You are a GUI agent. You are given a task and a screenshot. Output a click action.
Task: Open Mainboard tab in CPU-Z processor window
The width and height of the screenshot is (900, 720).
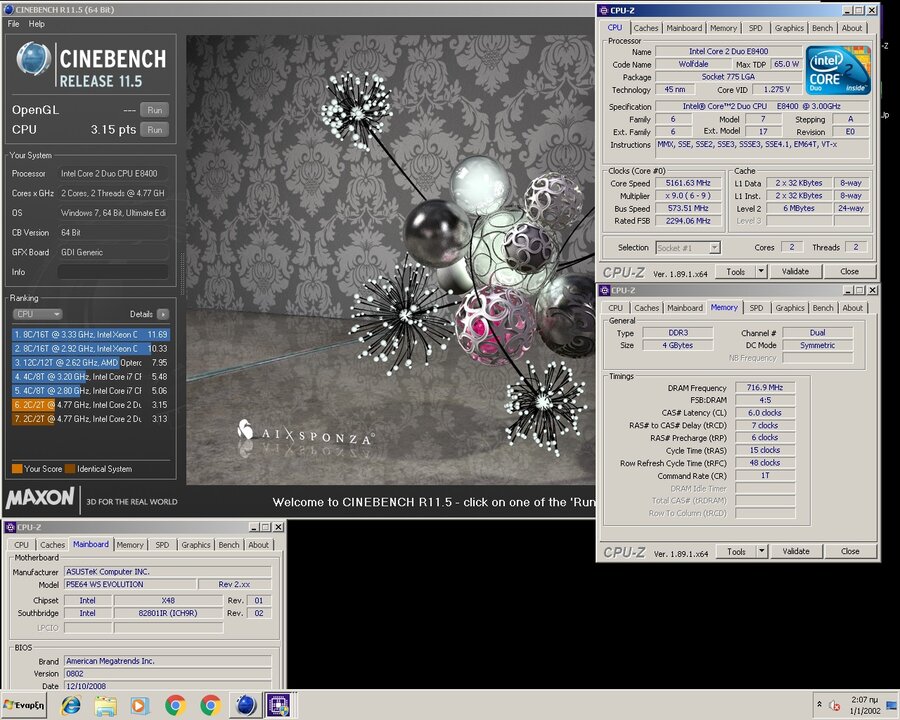[684, 28]
